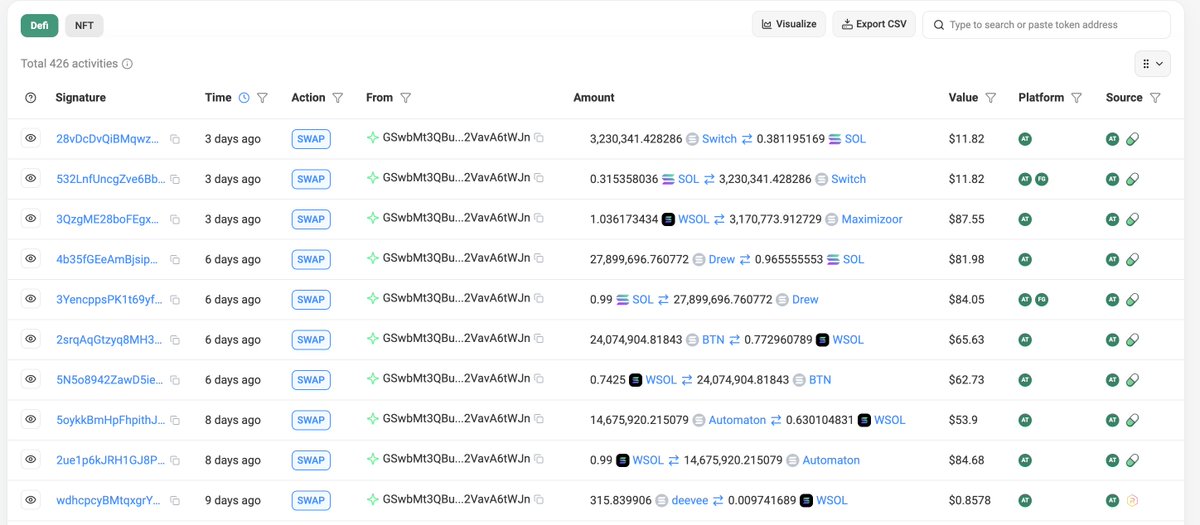Copy signature 2srqAqGtzyq8MH3

tap(175, 340)
